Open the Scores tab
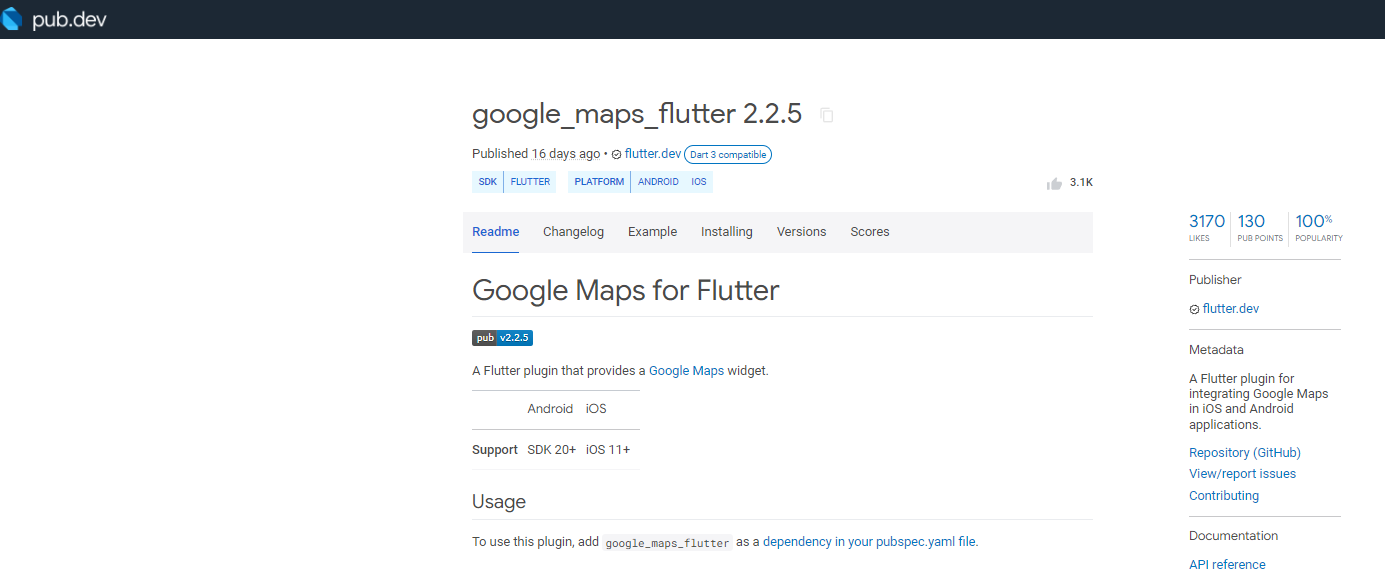Screen dimensions: 1385x569 (x=870, y=232)
